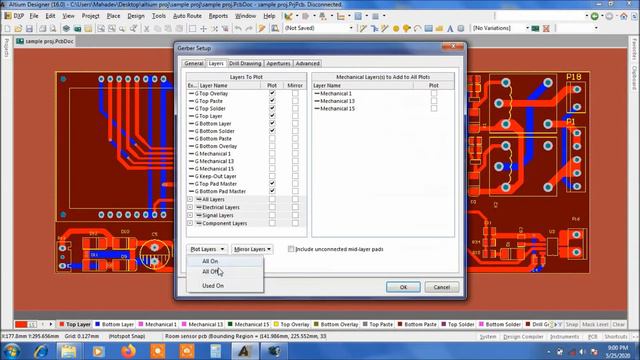
Task: Open the Mirror Layers dropdown
Action: pyautogui.click(x=252, y=249)
